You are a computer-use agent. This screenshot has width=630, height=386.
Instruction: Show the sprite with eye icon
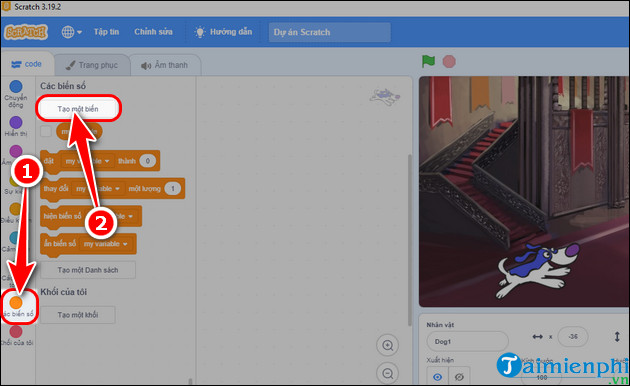click(438, 376)
